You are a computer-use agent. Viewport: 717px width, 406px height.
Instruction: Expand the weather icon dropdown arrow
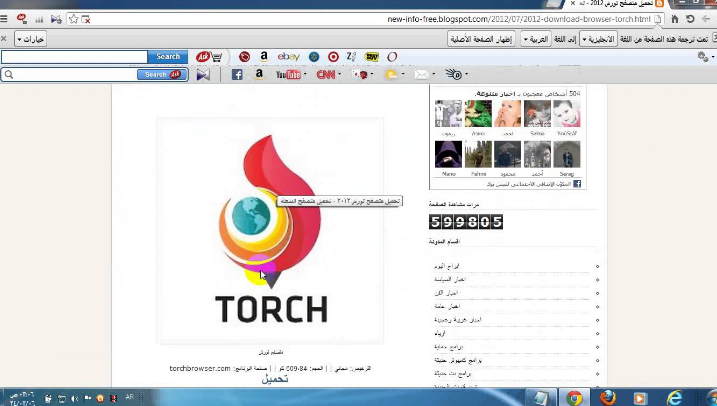402,74
